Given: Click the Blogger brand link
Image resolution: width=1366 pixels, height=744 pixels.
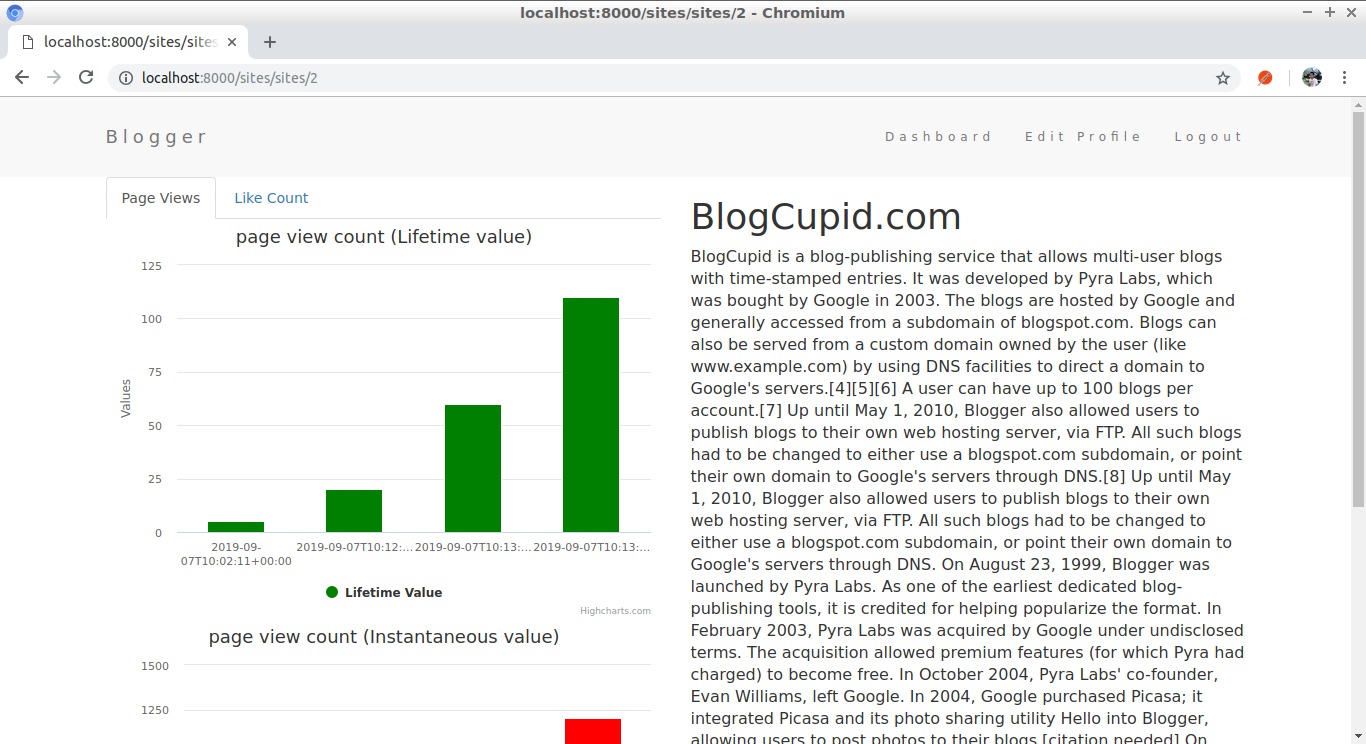Looking at the screenshot, I should 157,137.
